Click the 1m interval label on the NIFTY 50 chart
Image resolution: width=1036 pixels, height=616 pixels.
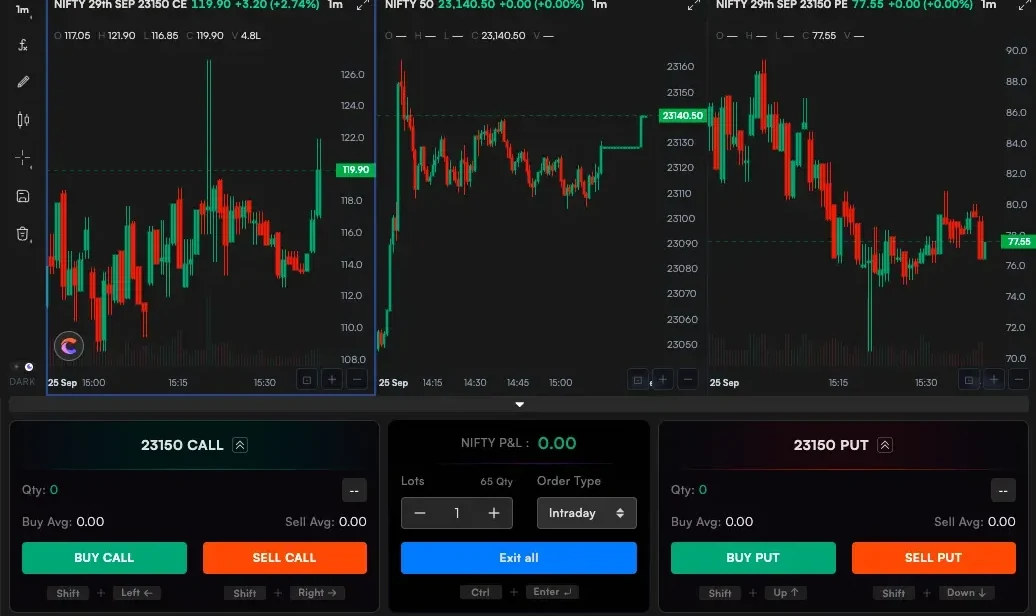click(600, 5)
